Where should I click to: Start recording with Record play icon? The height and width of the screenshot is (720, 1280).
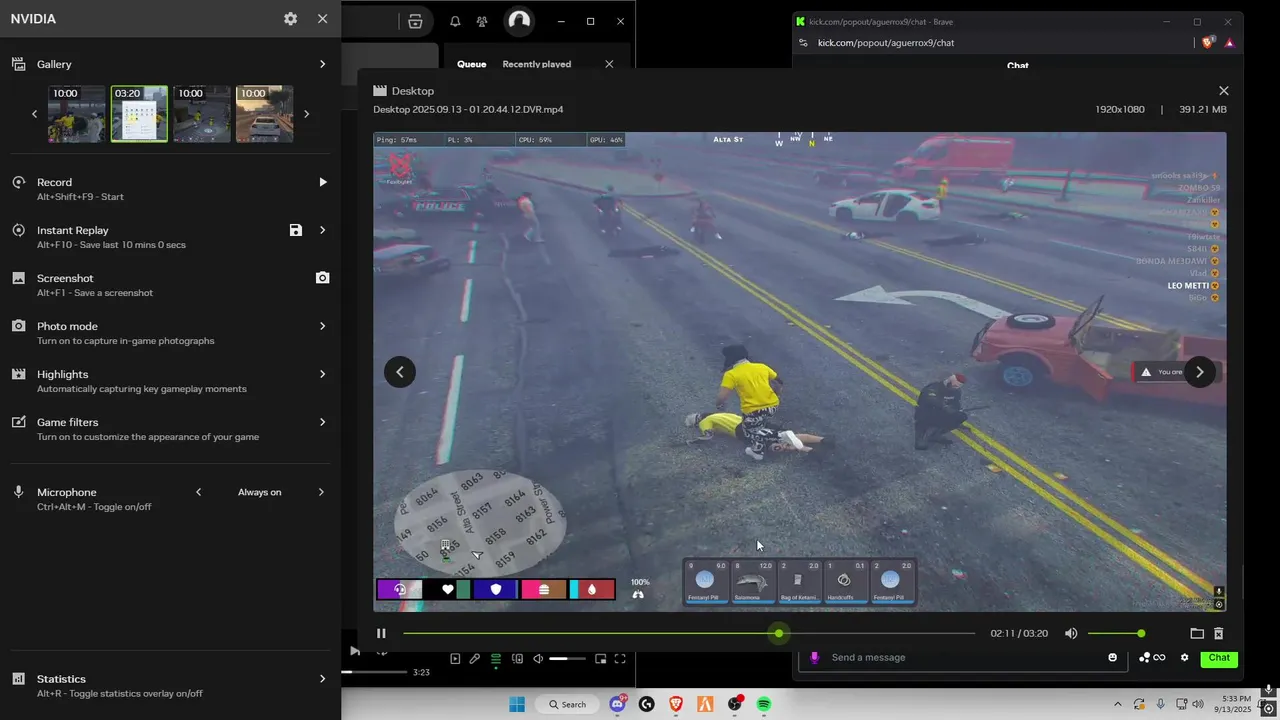(x=322, y=182)
